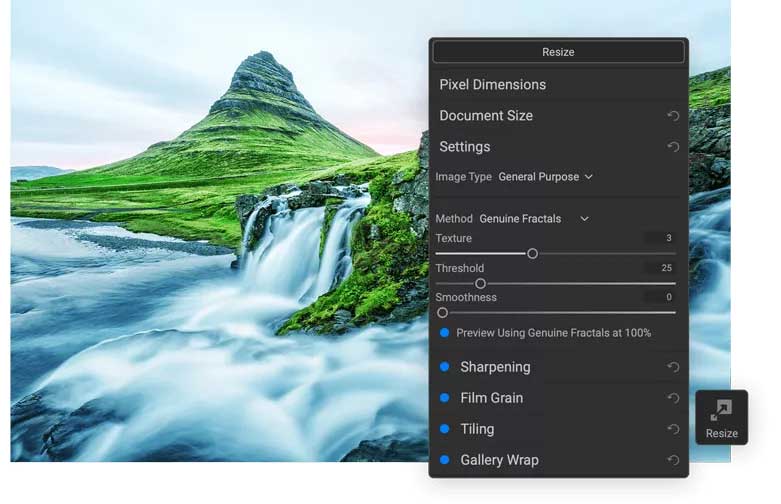This screenshot has height=504, width=781.
Task: Toggle Preview Using Genuine Fractals at 100%
Action: pyautogui.click(x=444, y=333)
